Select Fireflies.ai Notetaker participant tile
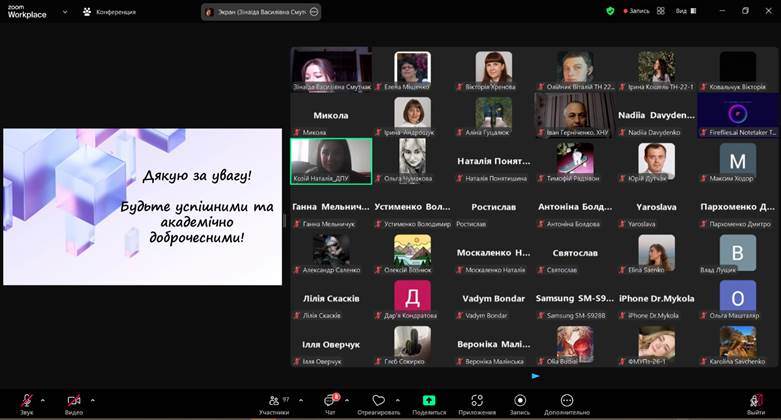781x420 pixels. click(x=738, y=116)
